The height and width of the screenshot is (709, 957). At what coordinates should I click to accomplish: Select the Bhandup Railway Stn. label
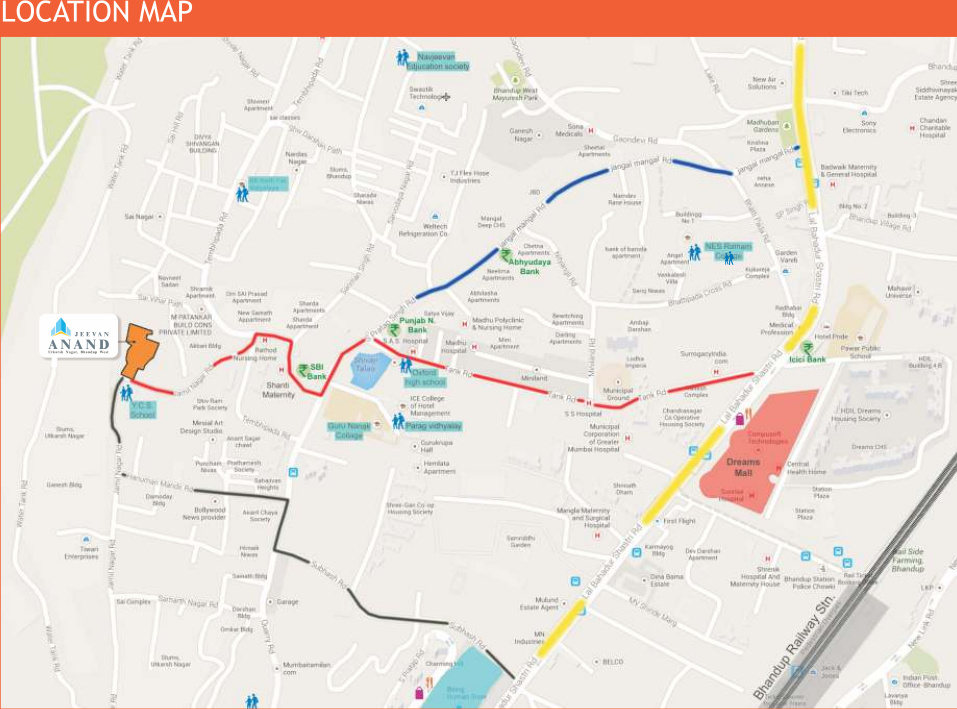pos(793,647)
